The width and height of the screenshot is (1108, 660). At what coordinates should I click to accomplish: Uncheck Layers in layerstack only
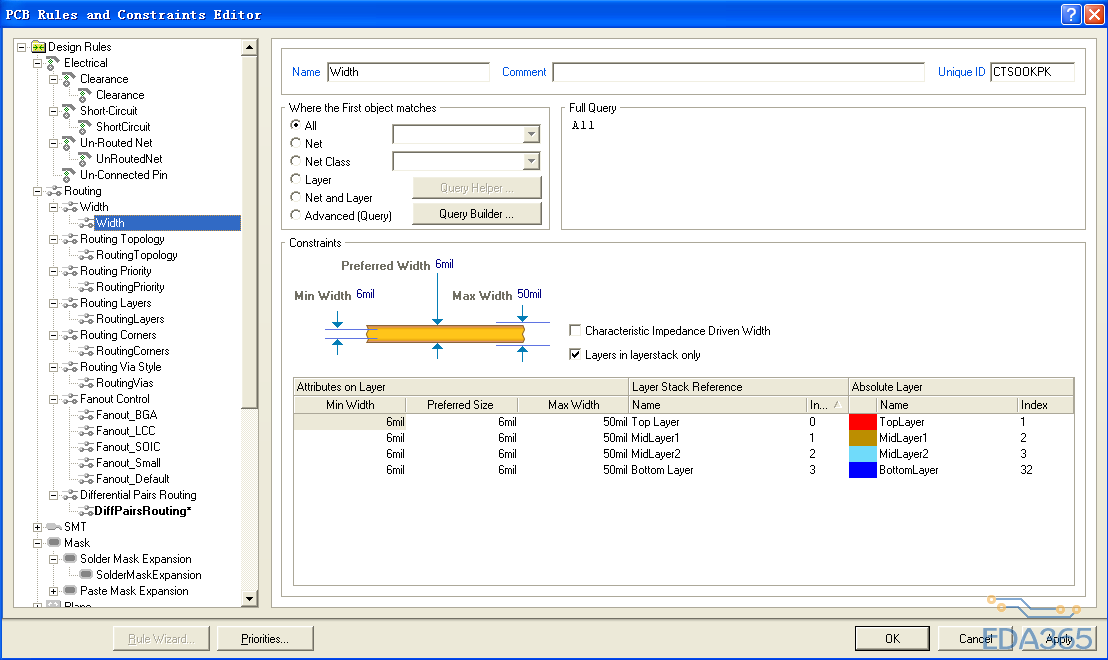pos(575,354)
